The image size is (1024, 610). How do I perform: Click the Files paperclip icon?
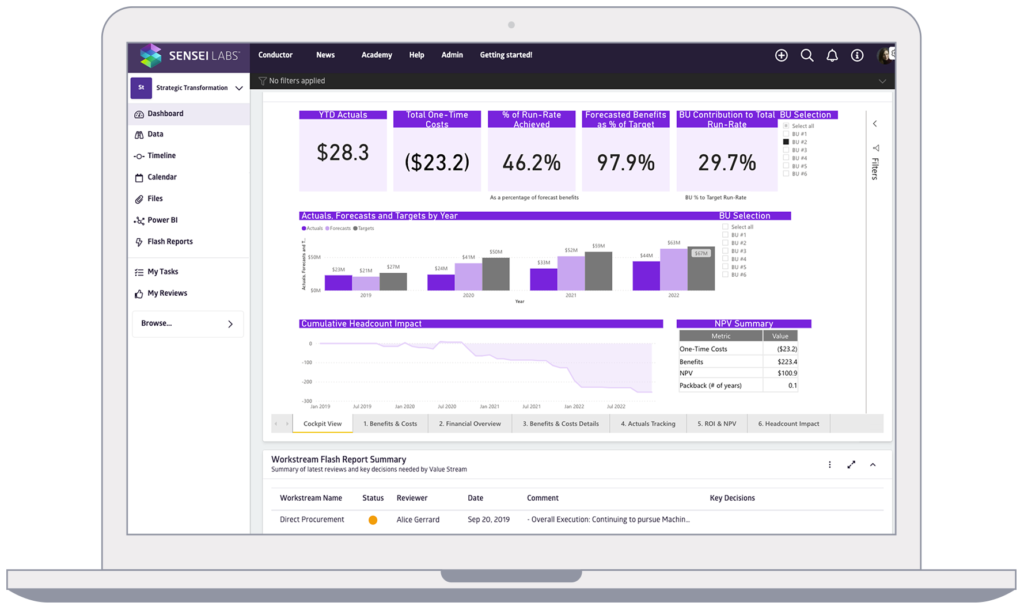tap(139, 199)
